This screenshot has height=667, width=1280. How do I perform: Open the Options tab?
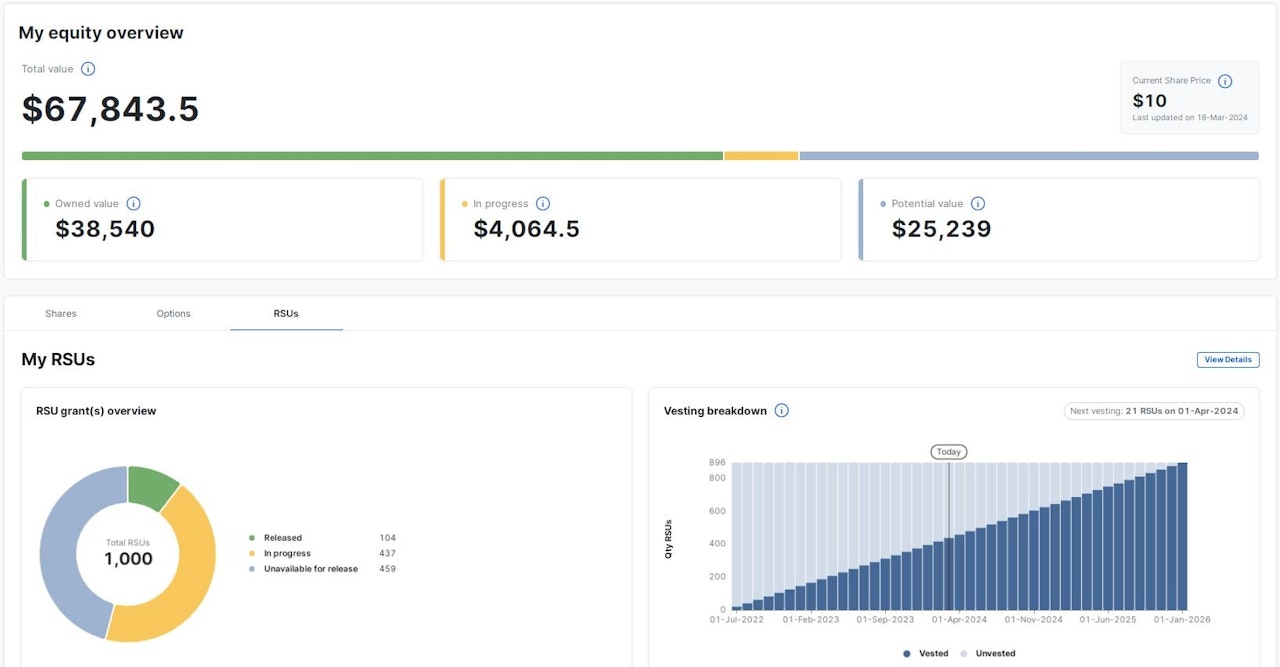(x=173, y=314)
